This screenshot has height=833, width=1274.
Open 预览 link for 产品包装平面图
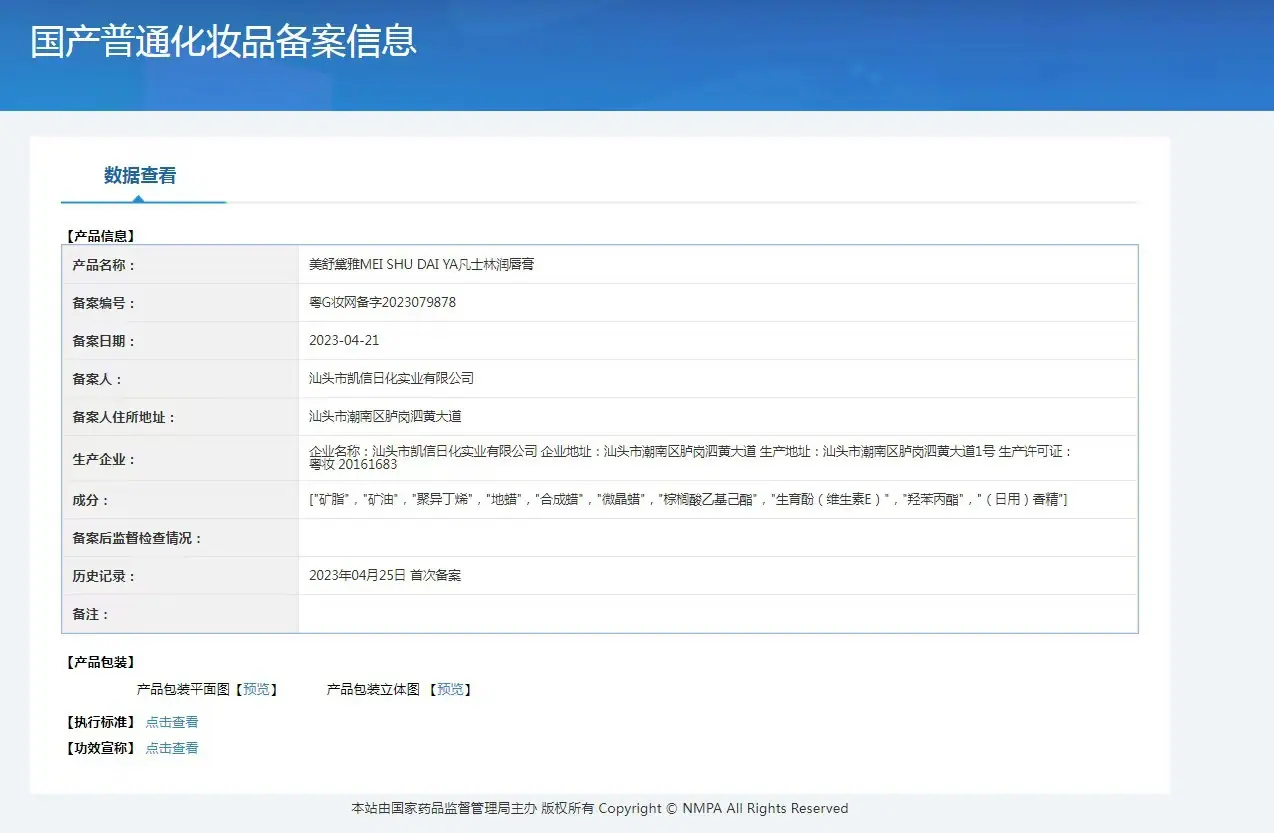tap(257, 689)
